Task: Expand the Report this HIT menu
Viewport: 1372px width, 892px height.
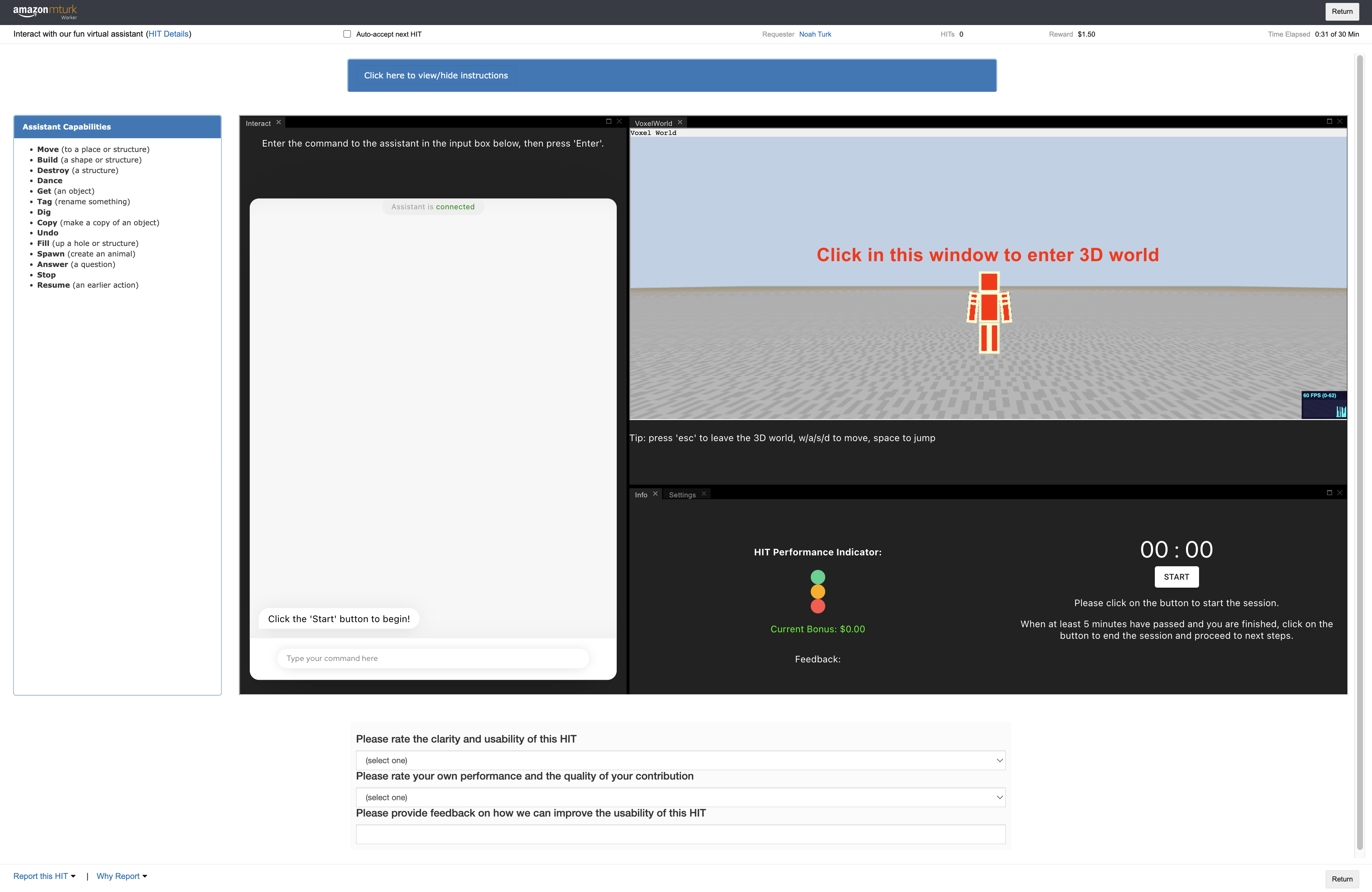Action: pyautogui.click(x=44, y=876)
